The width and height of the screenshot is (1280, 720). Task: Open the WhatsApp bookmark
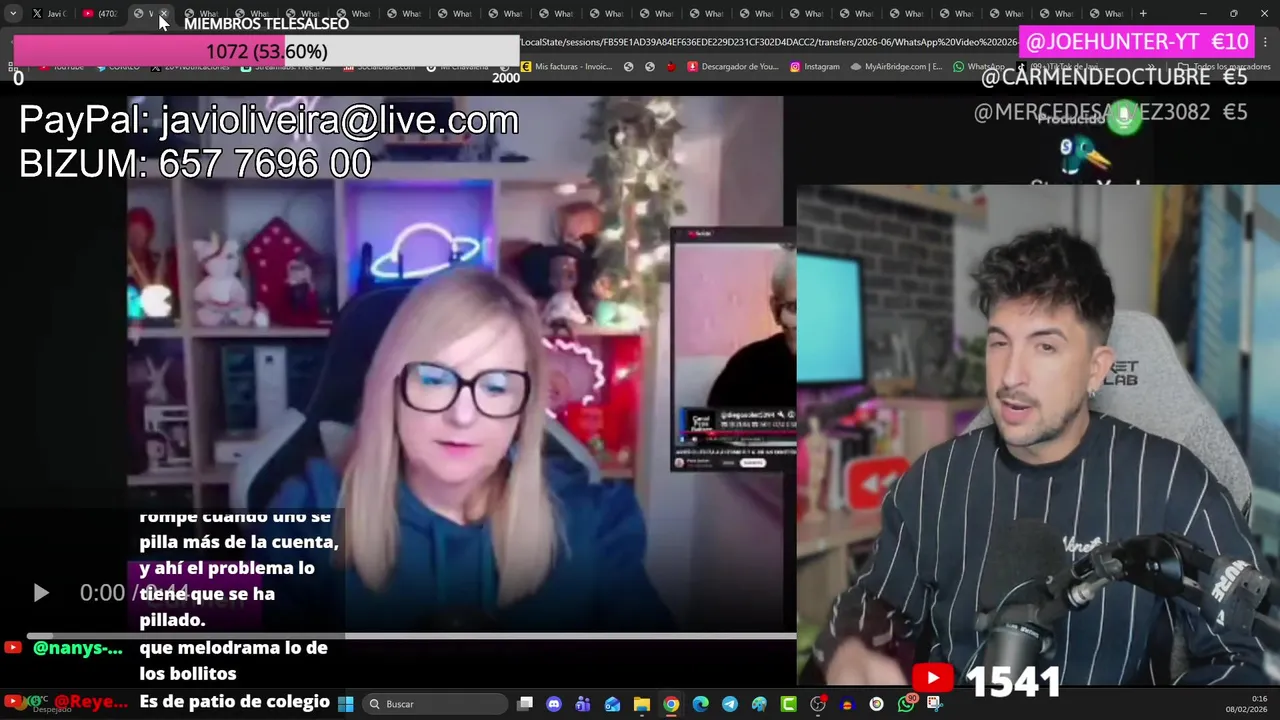979,67
